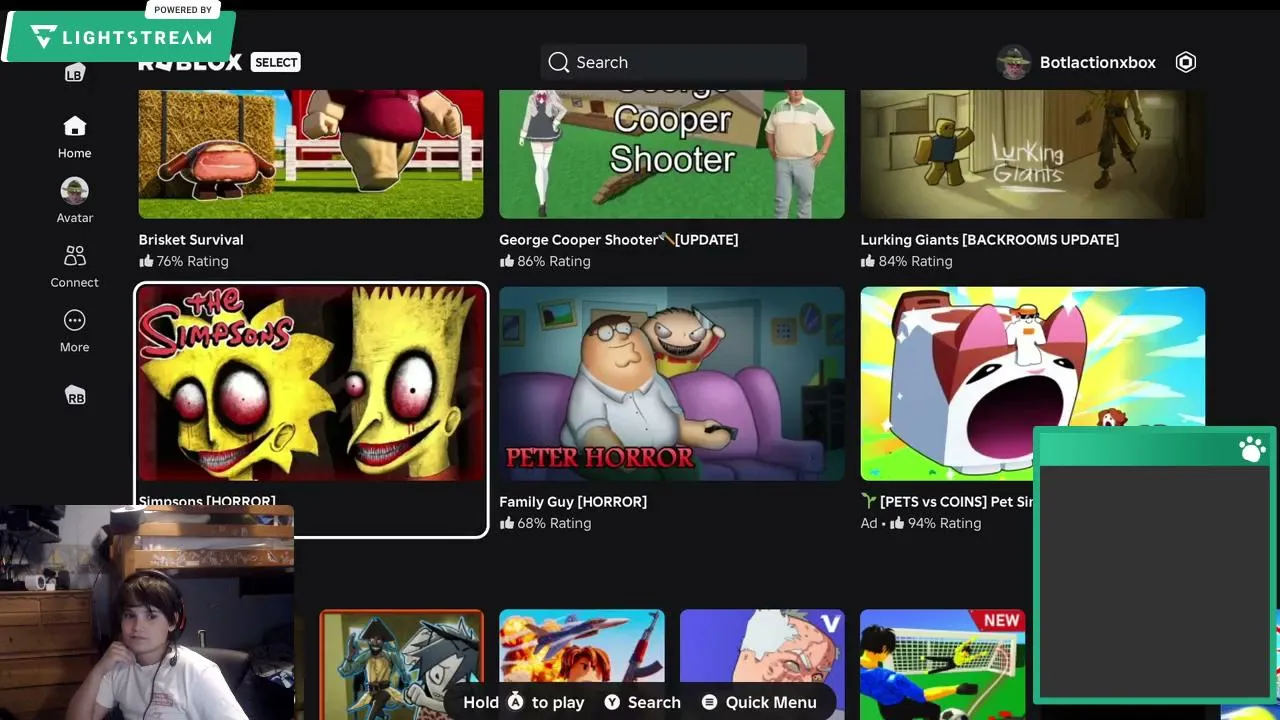Image resolution: width=1280 pixels, height=720 pixels.
Task: Click the 68% Rating text
Action: coord(554,523)
